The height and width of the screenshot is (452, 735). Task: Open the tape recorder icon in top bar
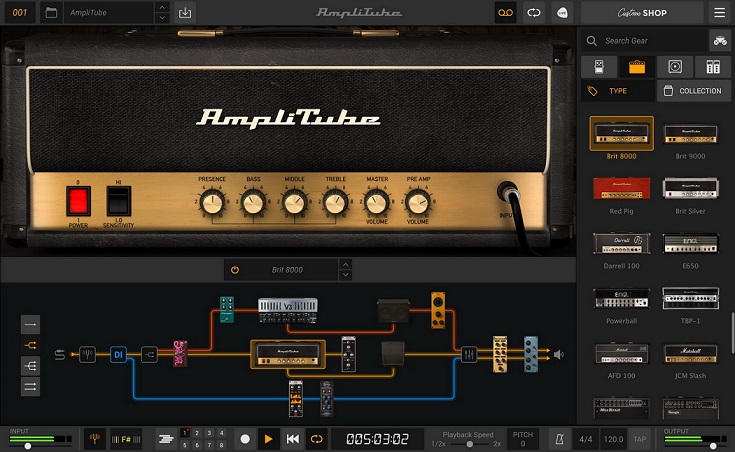(505, 13)
